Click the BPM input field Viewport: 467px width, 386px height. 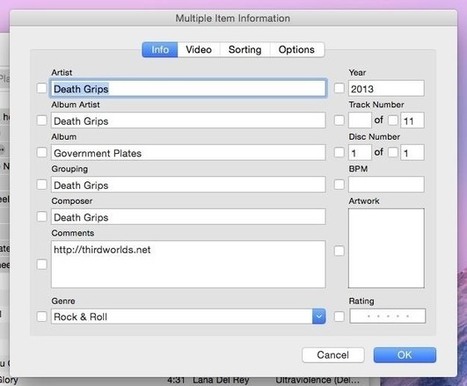[x=386, y=185]
